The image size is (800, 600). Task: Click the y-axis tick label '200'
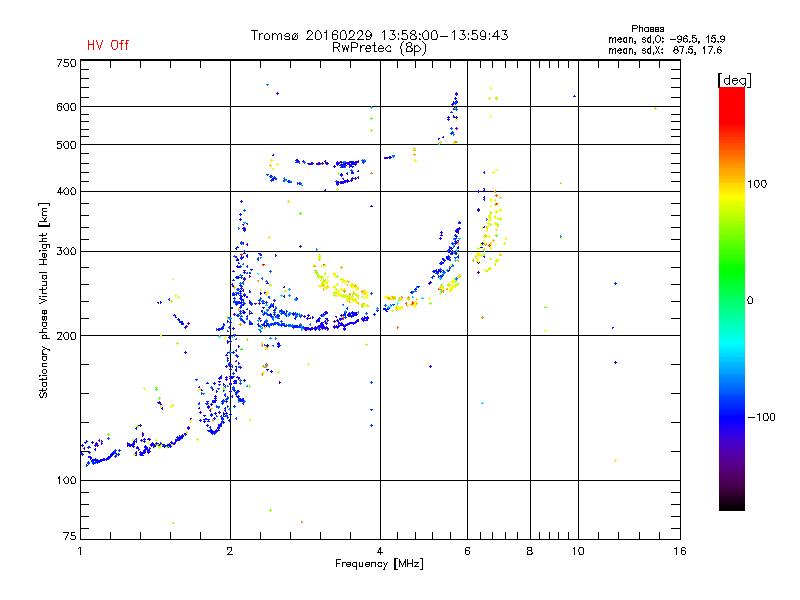(67, 336)
